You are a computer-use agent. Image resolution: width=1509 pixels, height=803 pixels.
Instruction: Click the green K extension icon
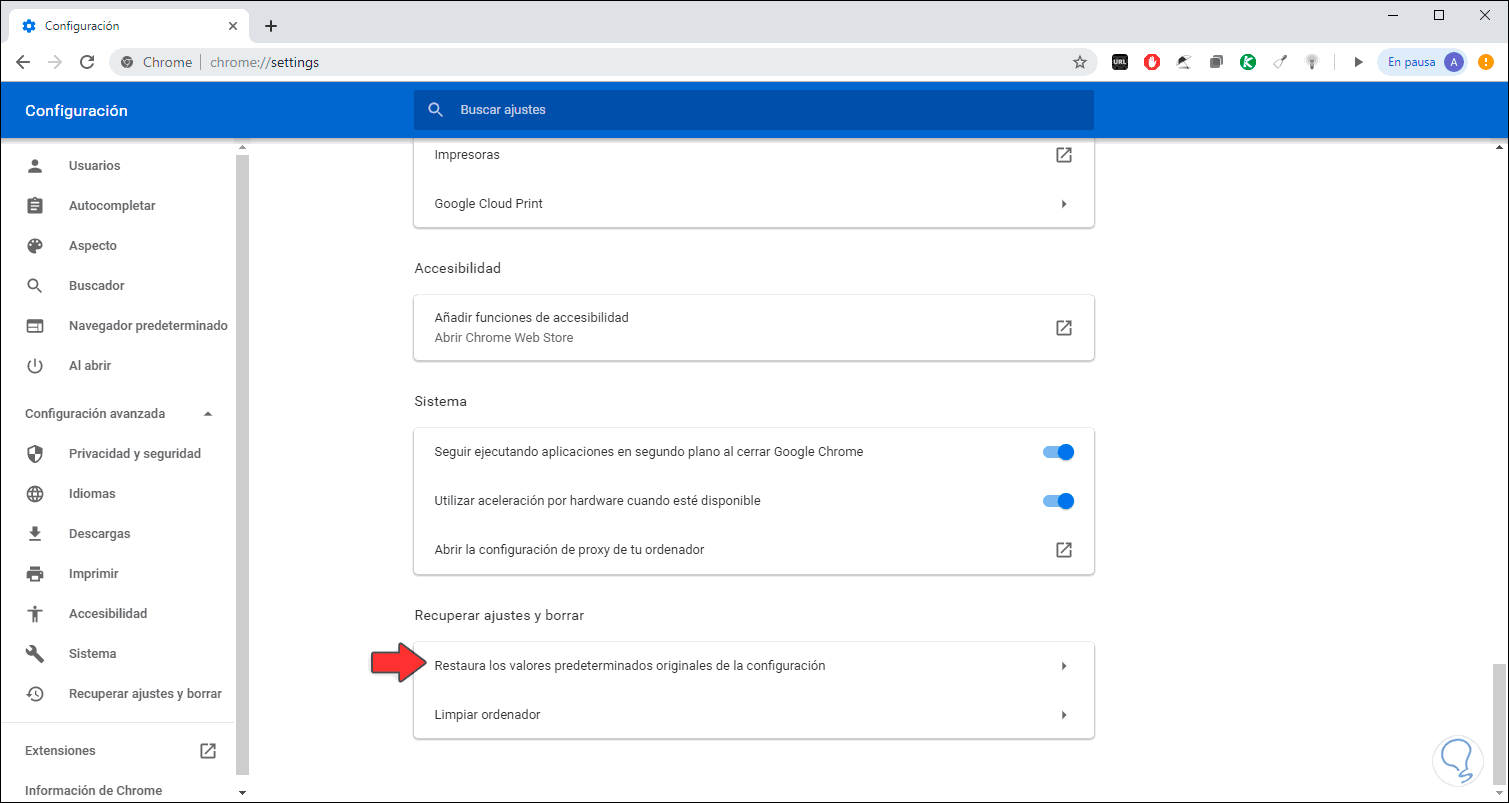tap(1248, 62)
